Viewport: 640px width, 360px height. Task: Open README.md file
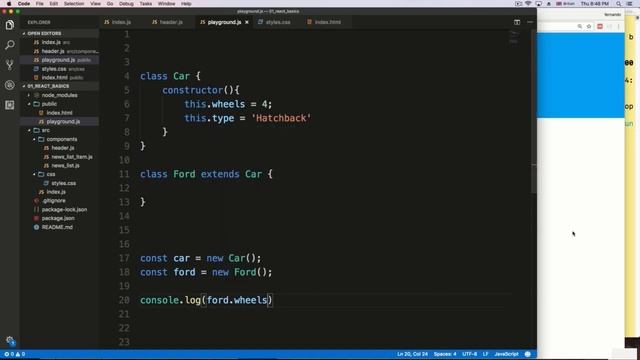(57, 227)
